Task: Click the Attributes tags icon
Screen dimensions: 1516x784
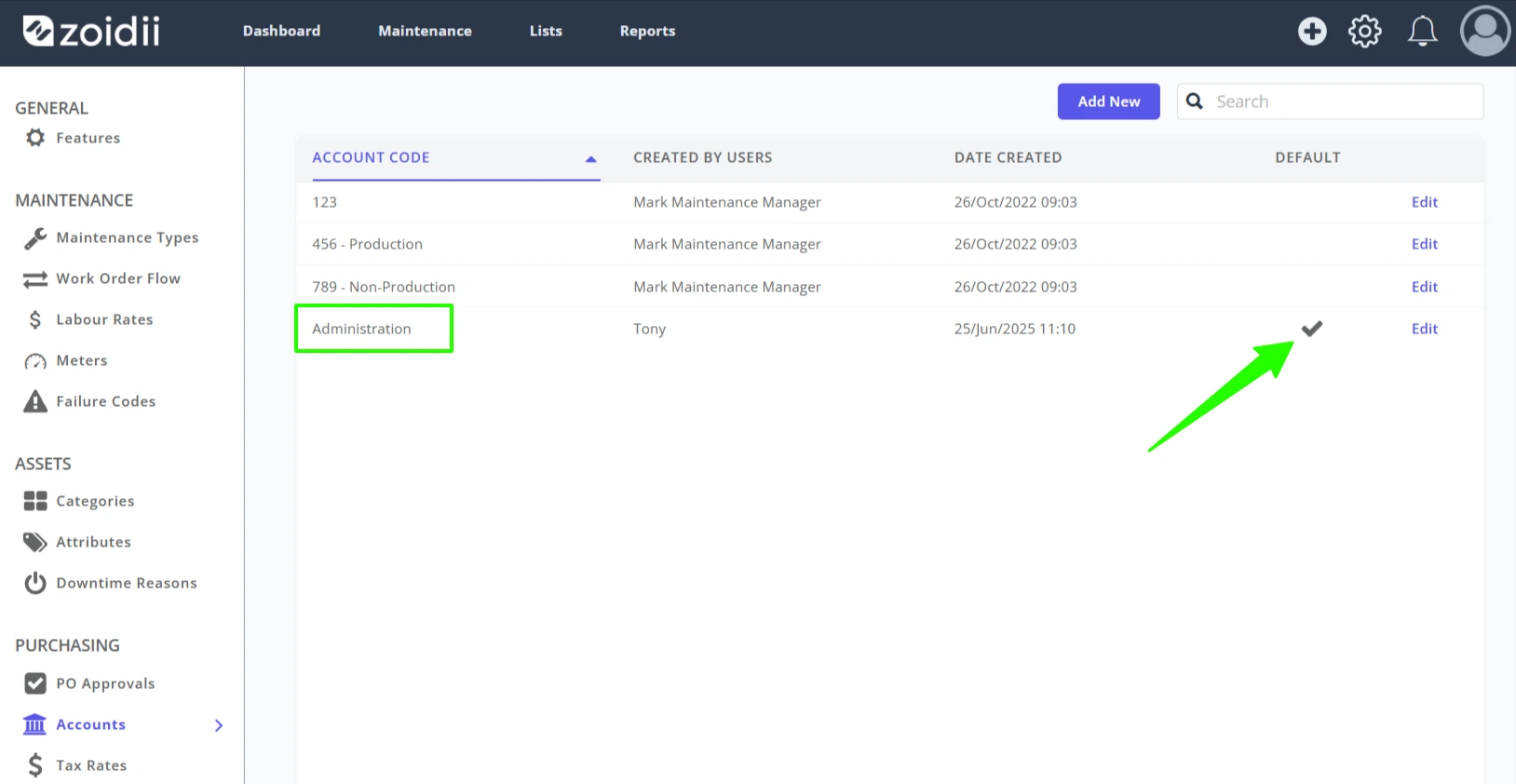Action: 35,542
